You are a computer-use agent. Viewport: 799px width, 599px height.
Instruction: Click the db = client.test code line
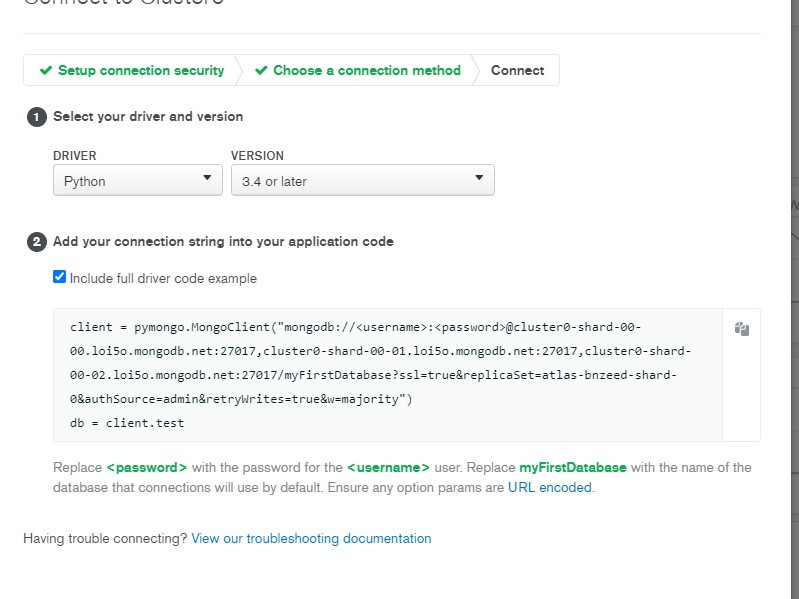click(127, 423)
